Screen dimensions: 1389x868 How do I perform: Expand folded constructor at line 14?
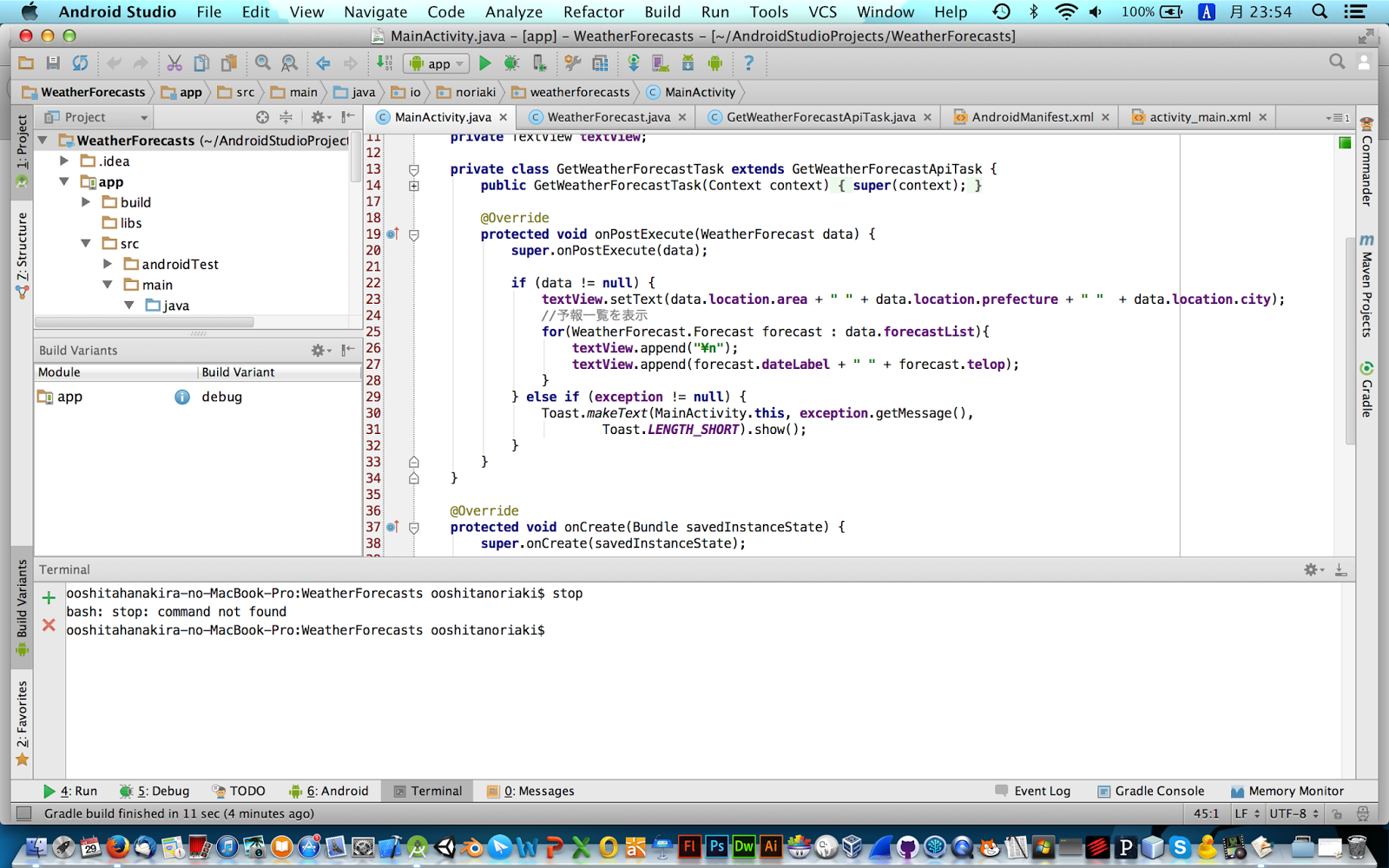[x=414, y=186]
